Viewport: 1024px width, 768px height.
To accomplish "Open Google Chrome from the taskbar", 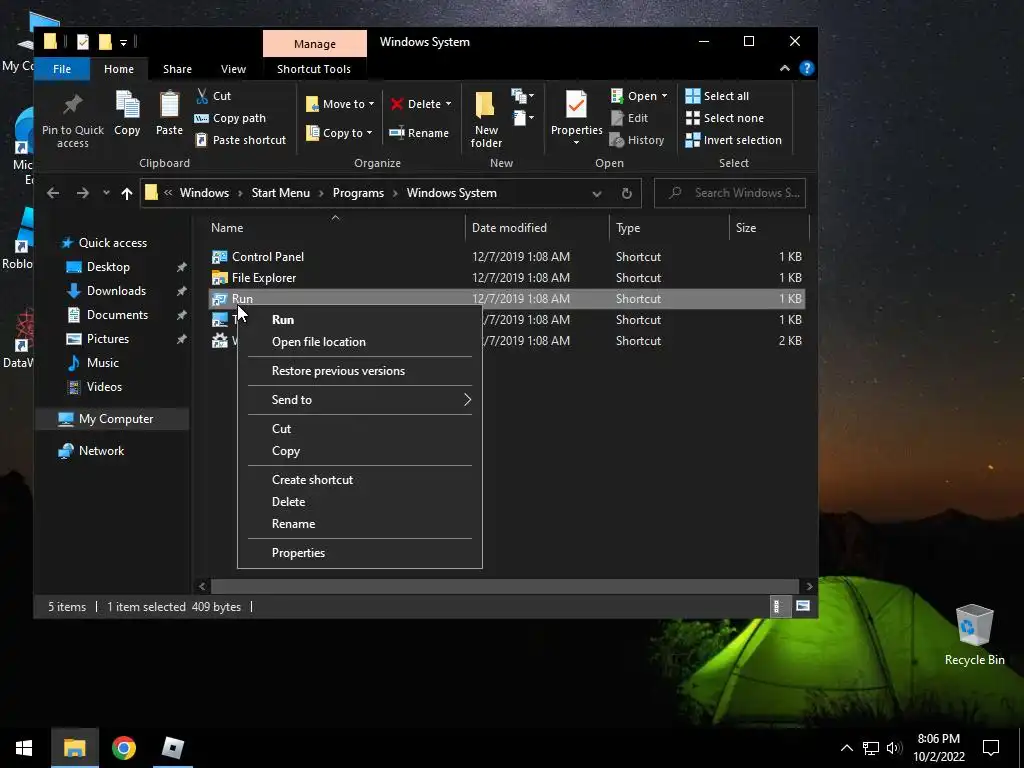I will pos(123,748).
